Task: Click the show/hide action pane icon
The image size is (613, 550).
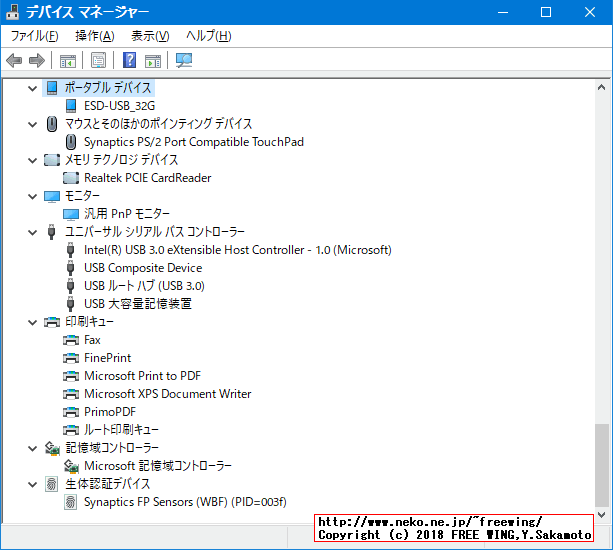Action: coord(153,61)
